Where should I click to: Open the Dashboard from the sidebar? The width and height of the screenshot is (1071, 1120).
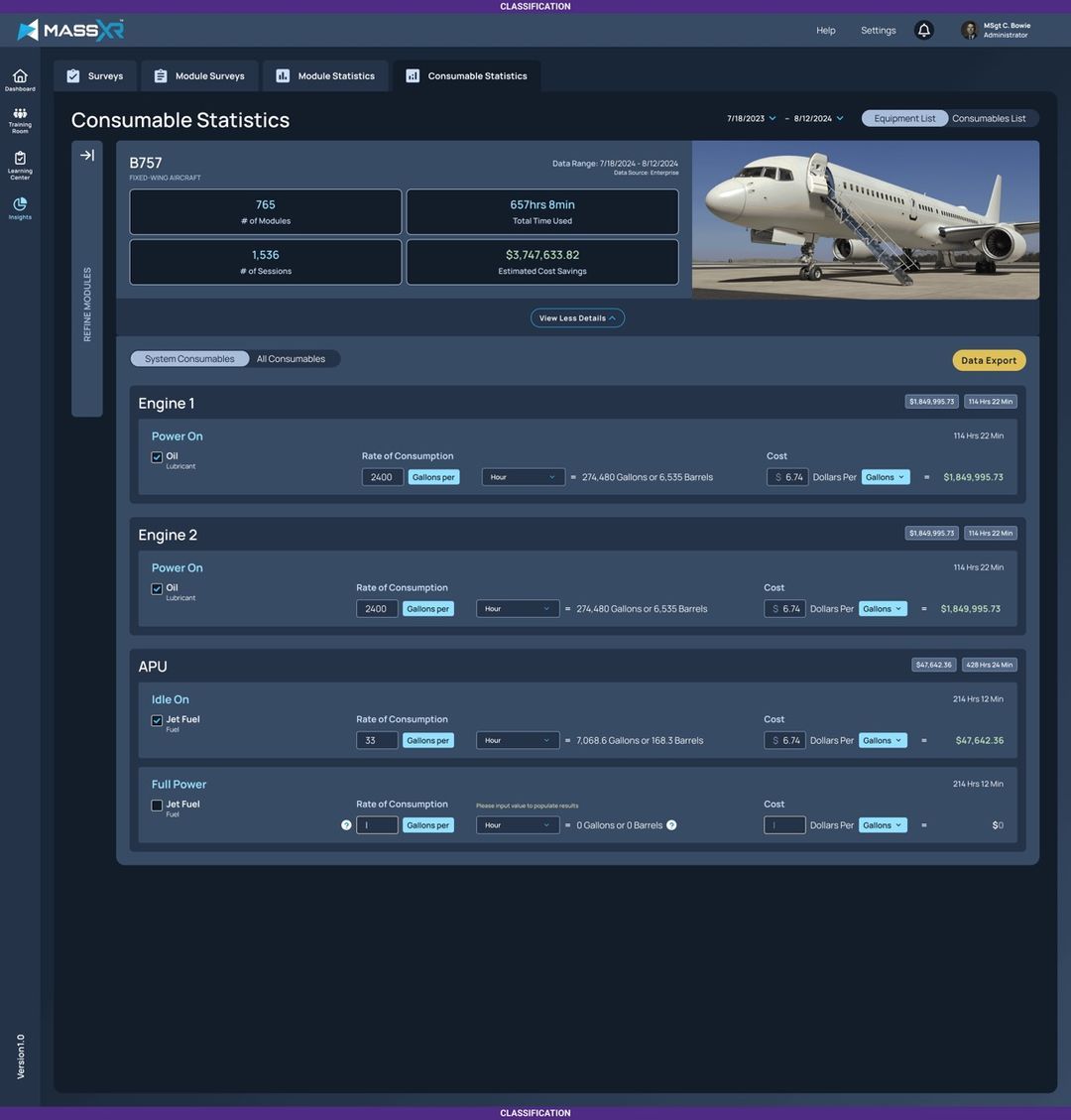[x=18, y=77]
